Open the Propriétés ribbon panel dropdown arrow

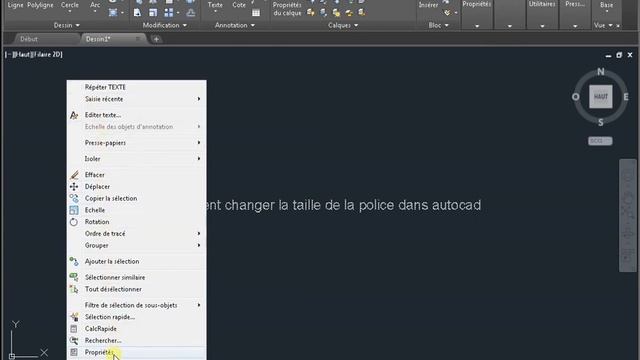pos(477,26)
